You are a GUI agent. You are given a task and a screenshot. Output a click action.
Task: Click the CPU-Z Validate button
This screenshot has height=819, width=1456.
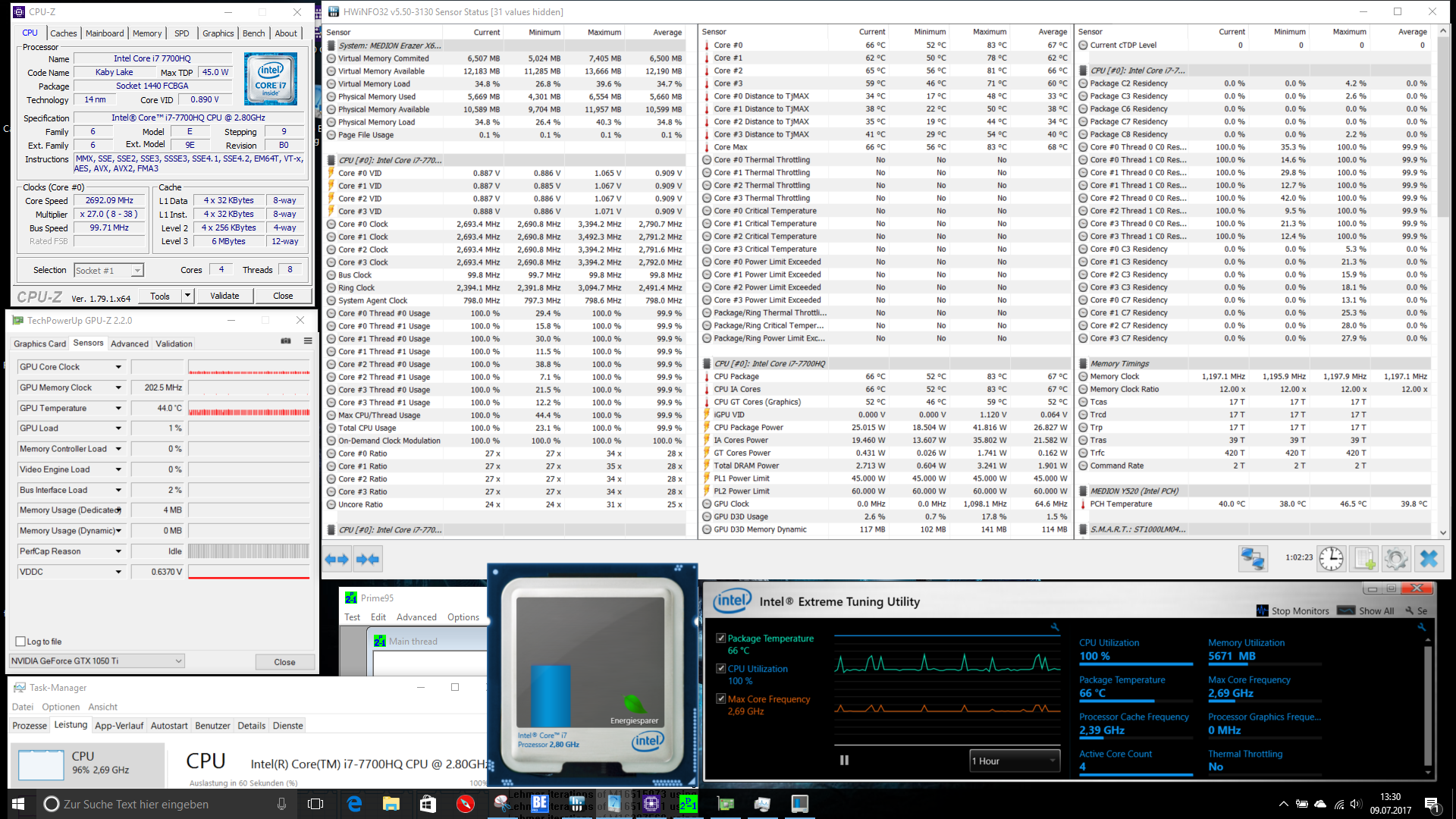(224, 296)
